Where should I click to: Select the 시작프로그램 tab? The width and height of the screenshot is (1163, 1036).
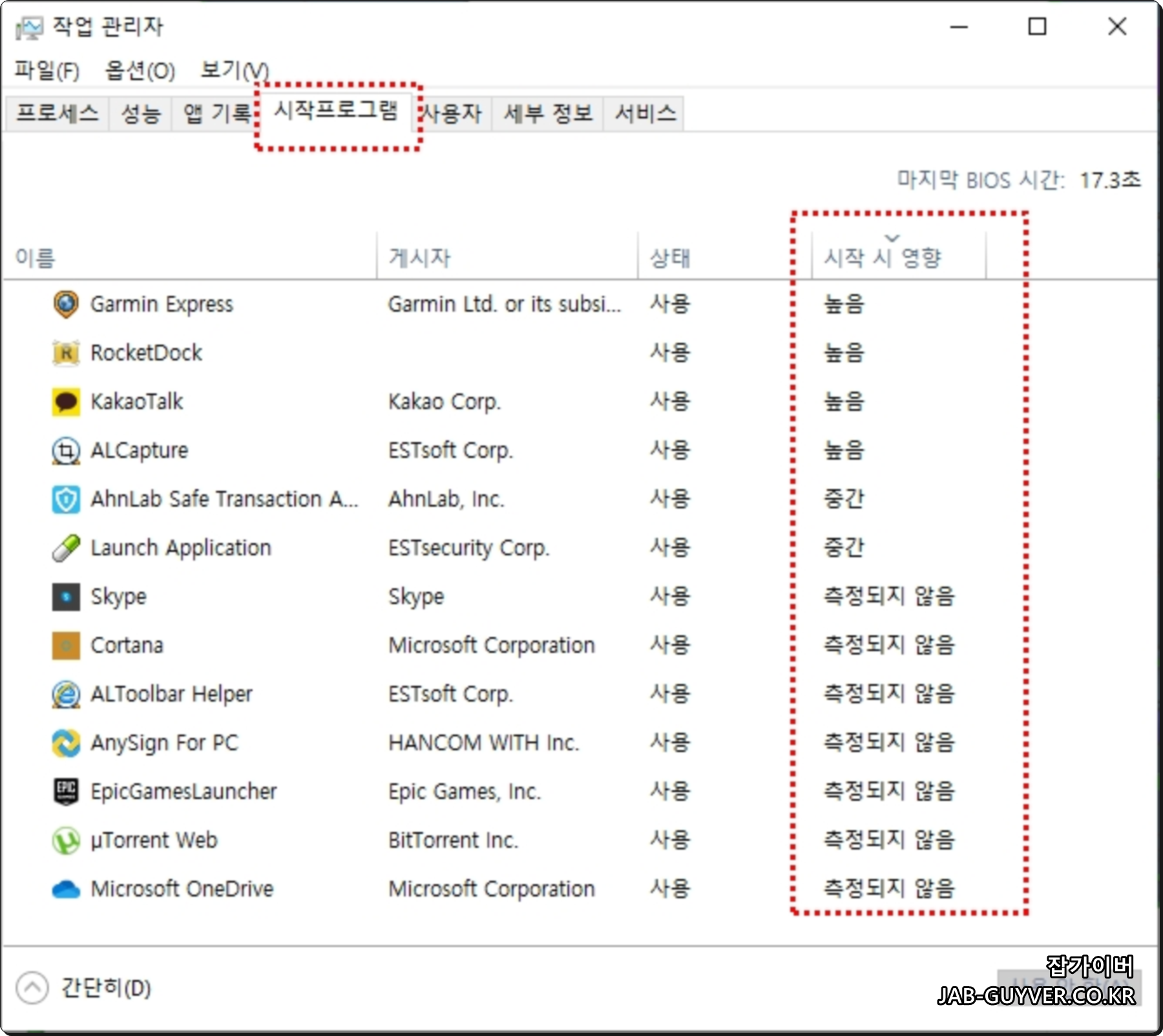(x=336, y=111)
